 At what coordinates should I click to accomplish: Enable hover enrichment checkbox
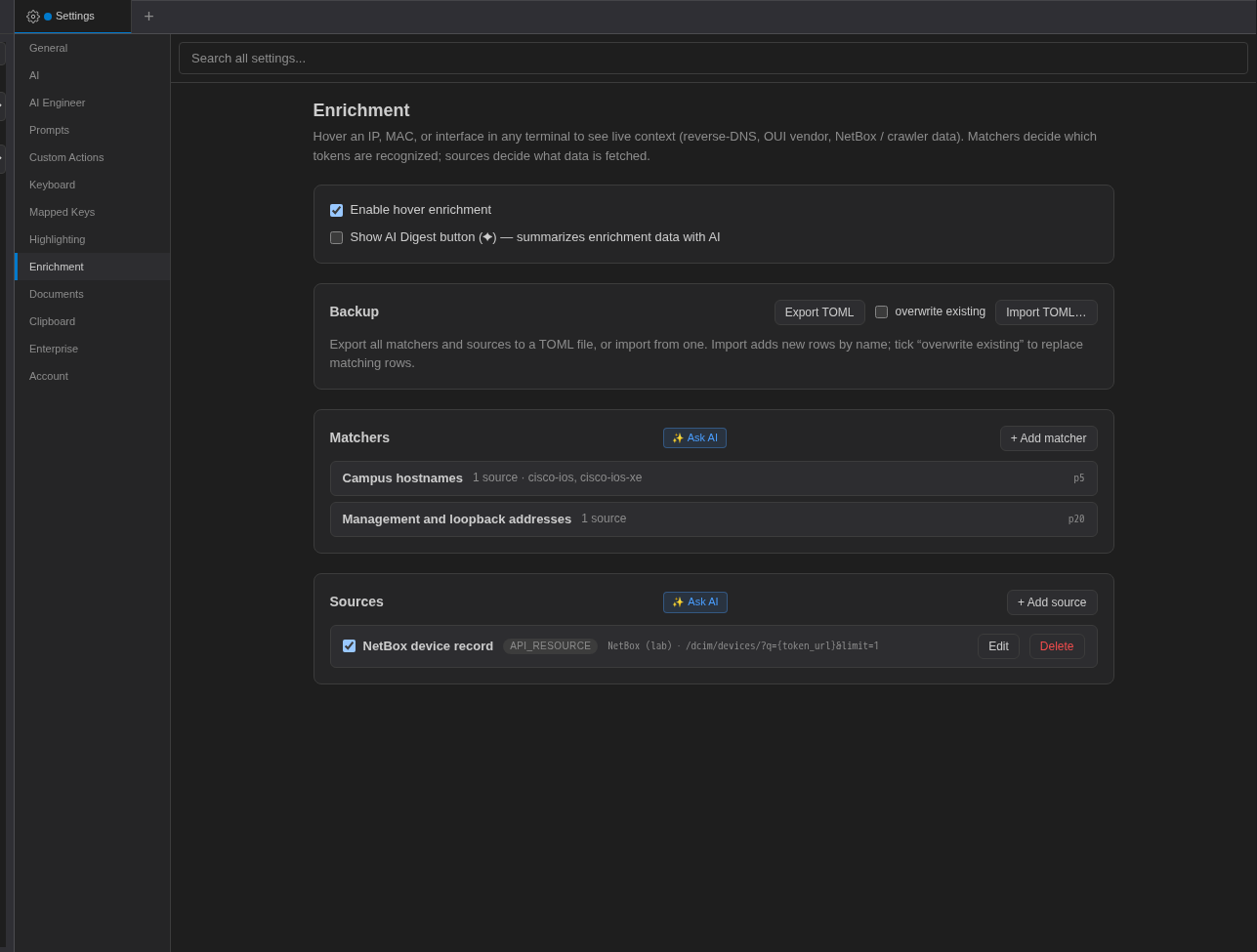336,210
